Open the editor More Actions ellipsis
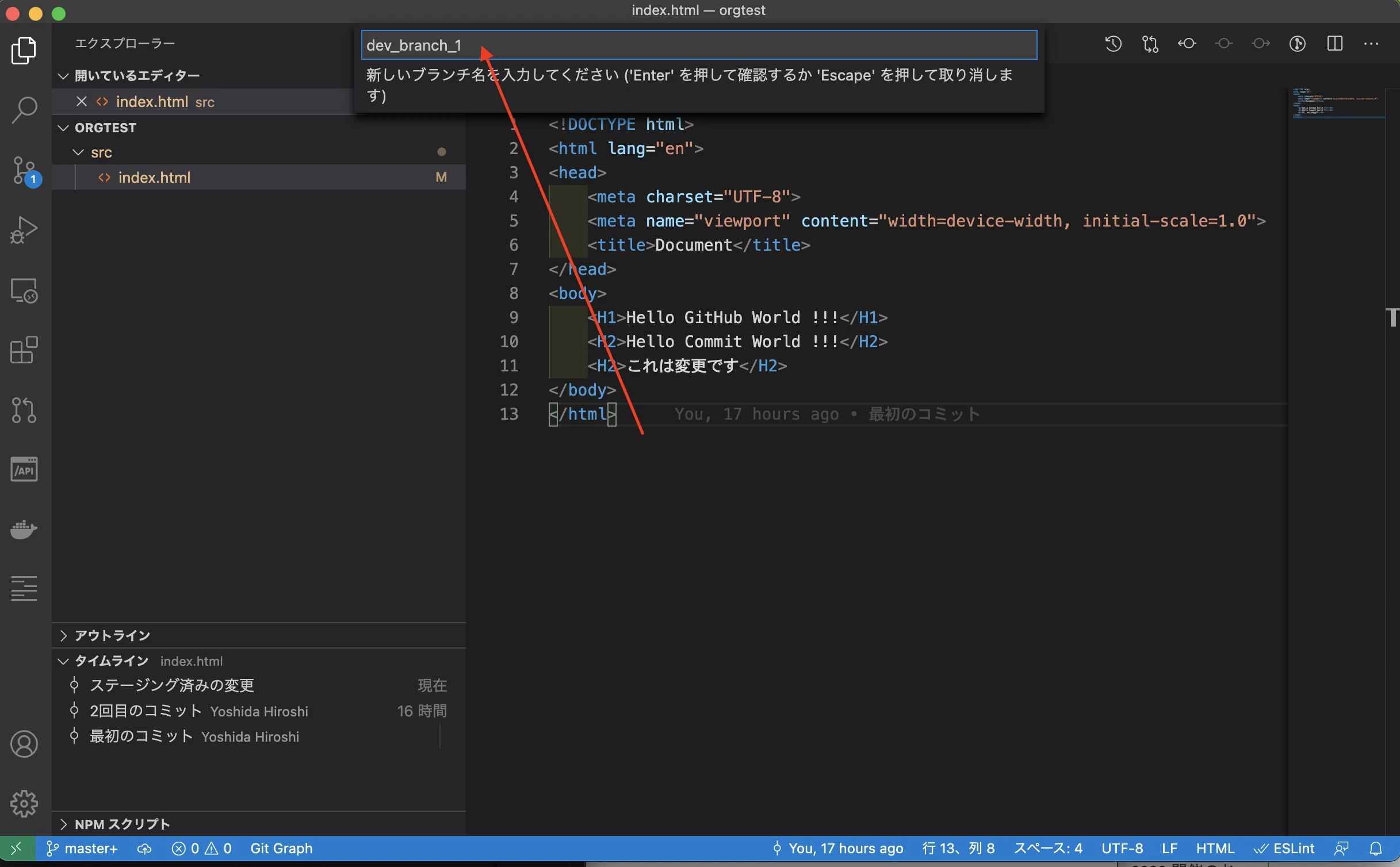 click(x=1371, y=44)
